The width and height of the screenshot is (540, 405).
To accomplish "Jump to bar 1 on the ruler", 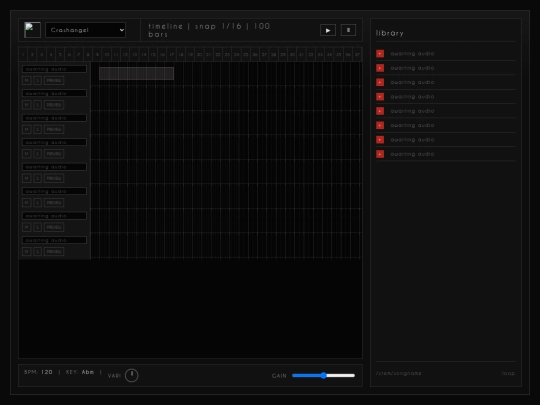I will point(23,54).
